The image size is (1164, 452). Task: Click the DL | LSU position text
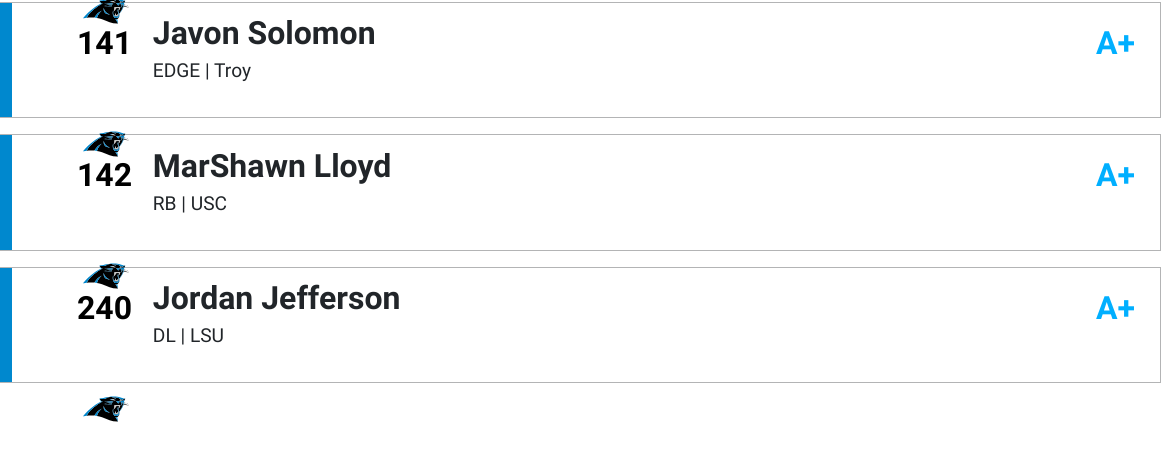tap(189, 335)
